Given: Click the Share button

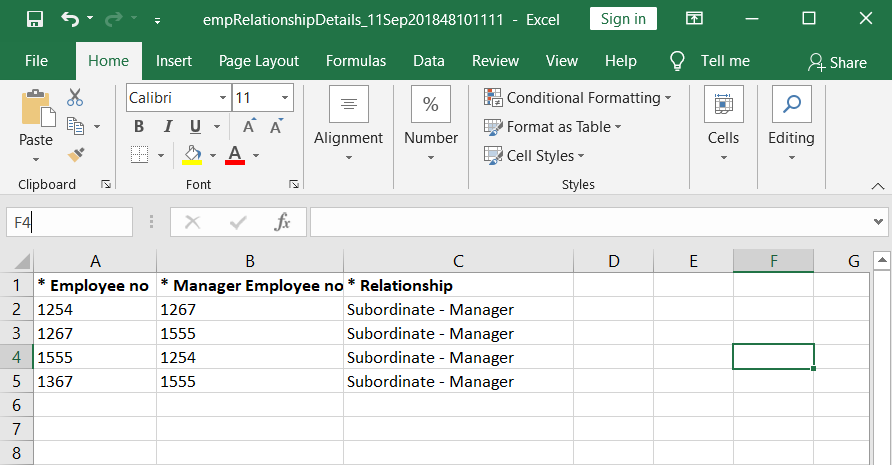Looking at the screenshot, I should click(x=837, y=63).
